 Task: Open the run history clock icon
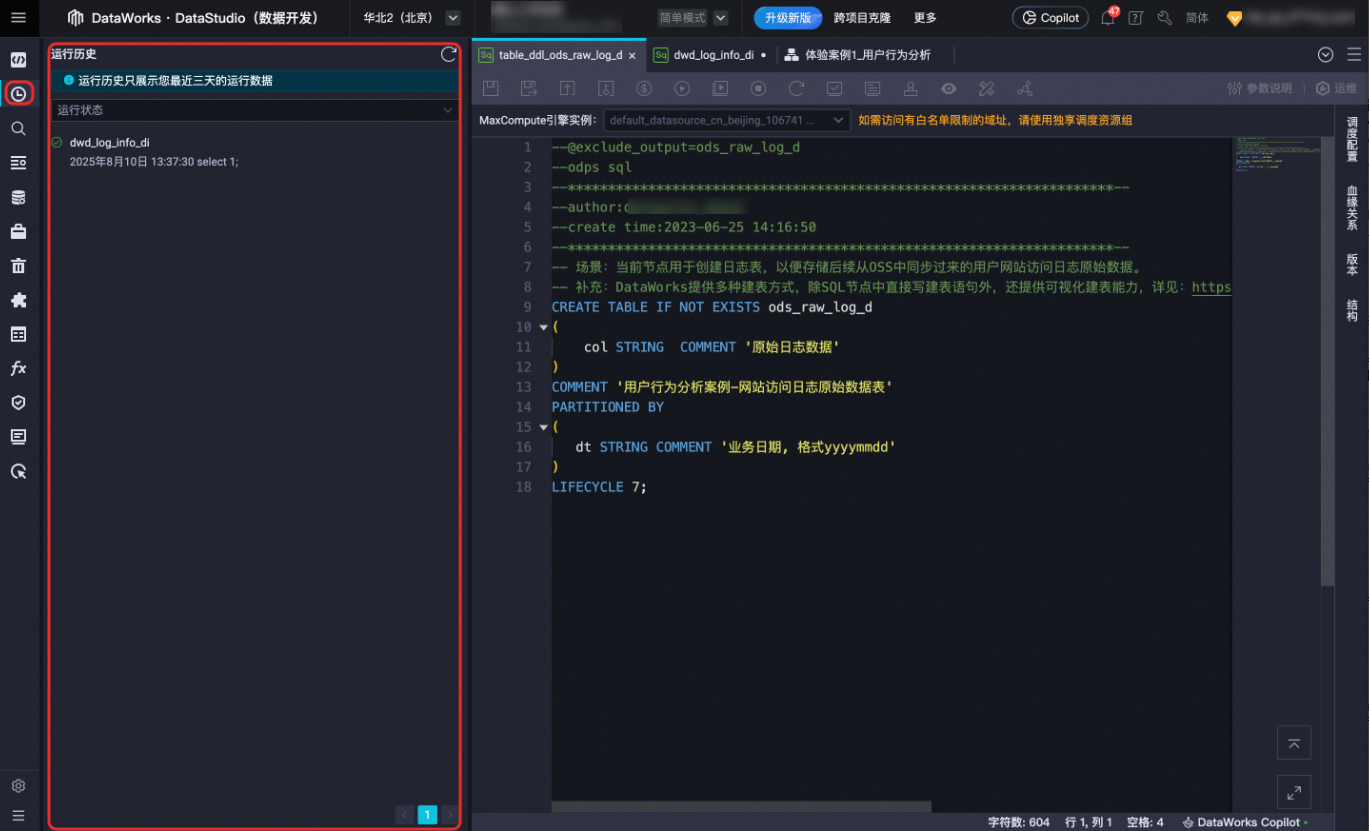18,94
